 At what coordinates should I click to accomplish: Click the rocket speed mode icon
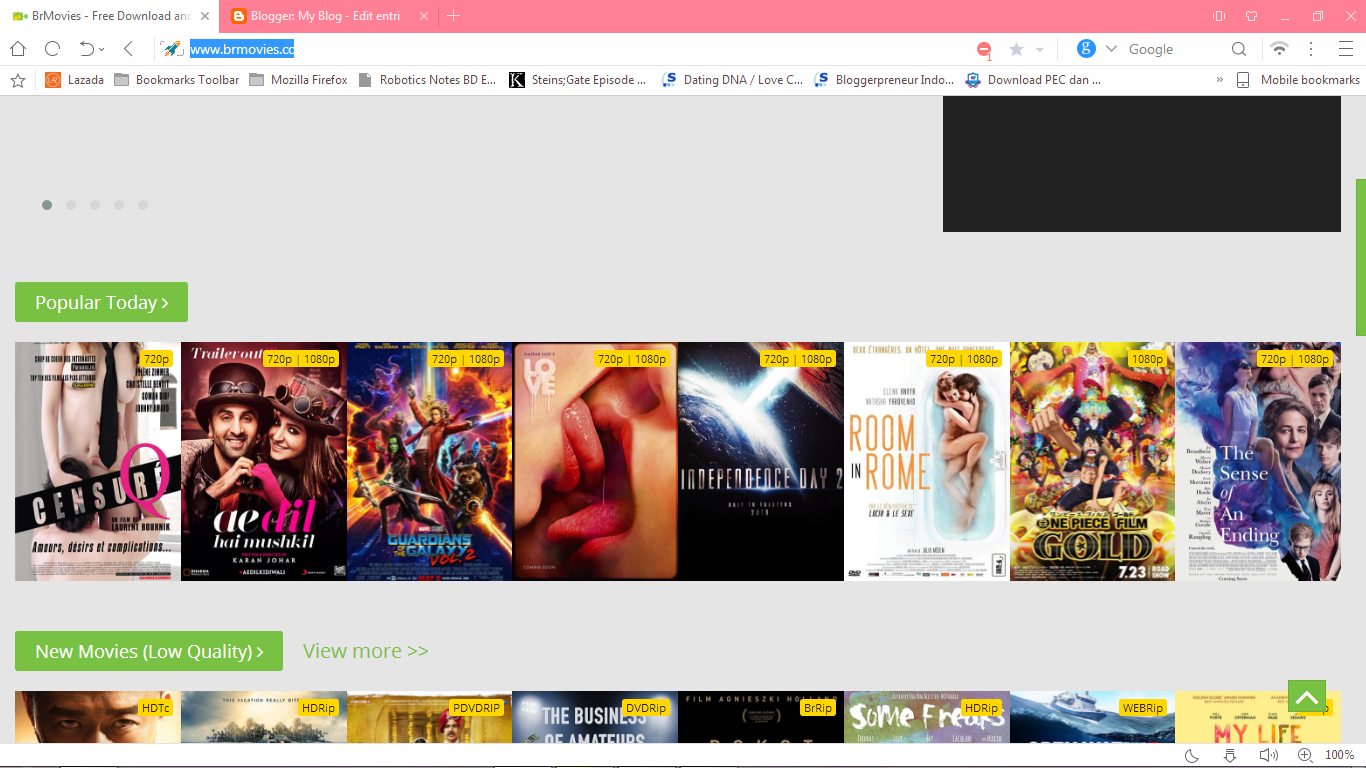click(x=172, y=49)
